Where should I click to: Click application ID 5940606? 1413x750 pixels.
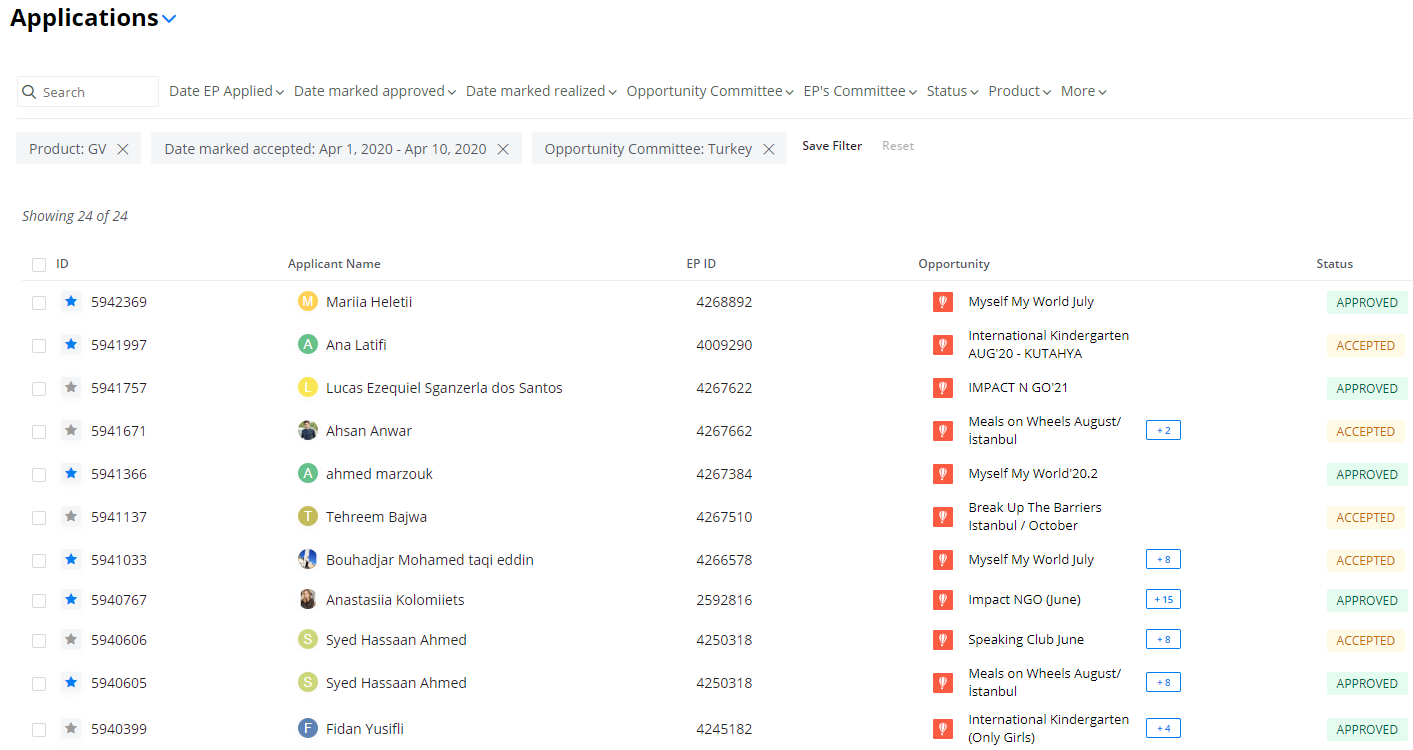point(119,640)
